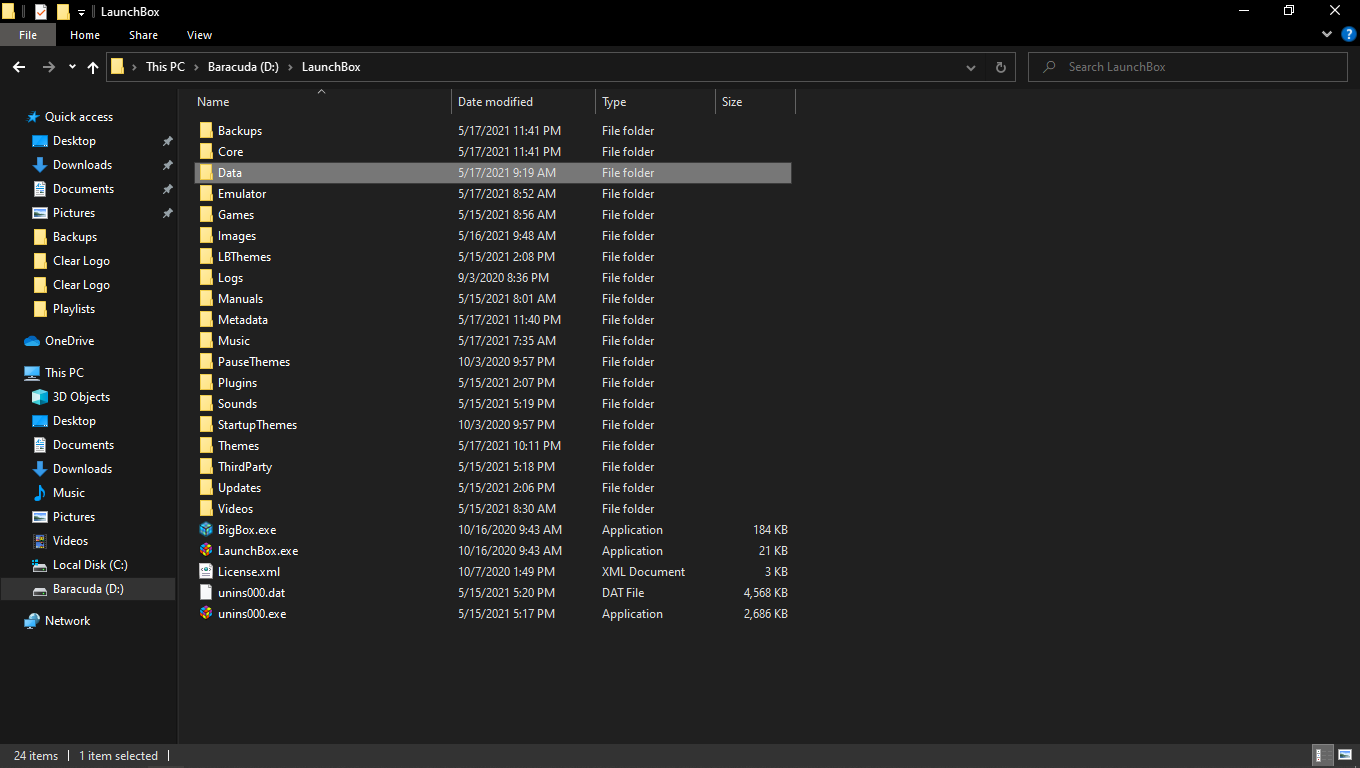Select the StartupThemes folder
This screenshot has width=1360, height=768.
click(x=257, y=425)
